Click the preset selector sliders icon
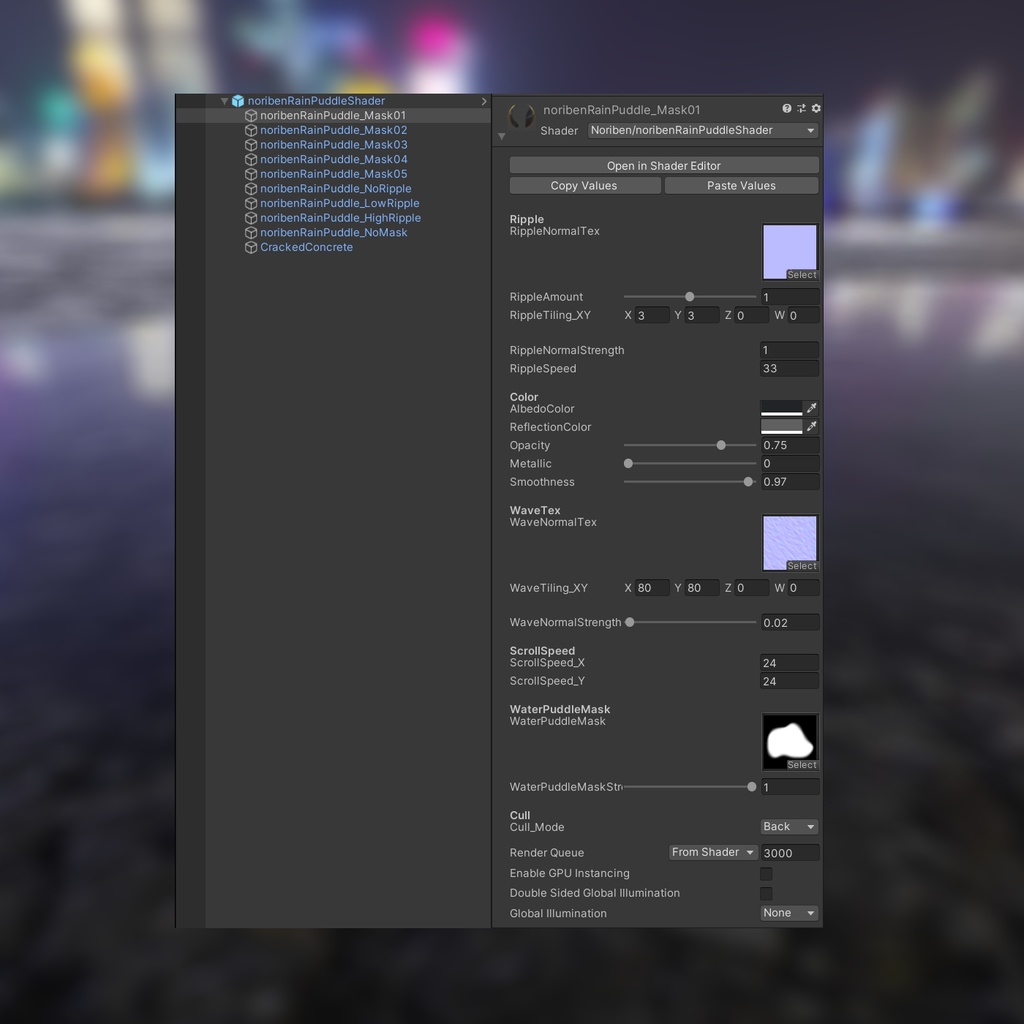Screen dimensions: 1024x1024 tap(801, 108)
